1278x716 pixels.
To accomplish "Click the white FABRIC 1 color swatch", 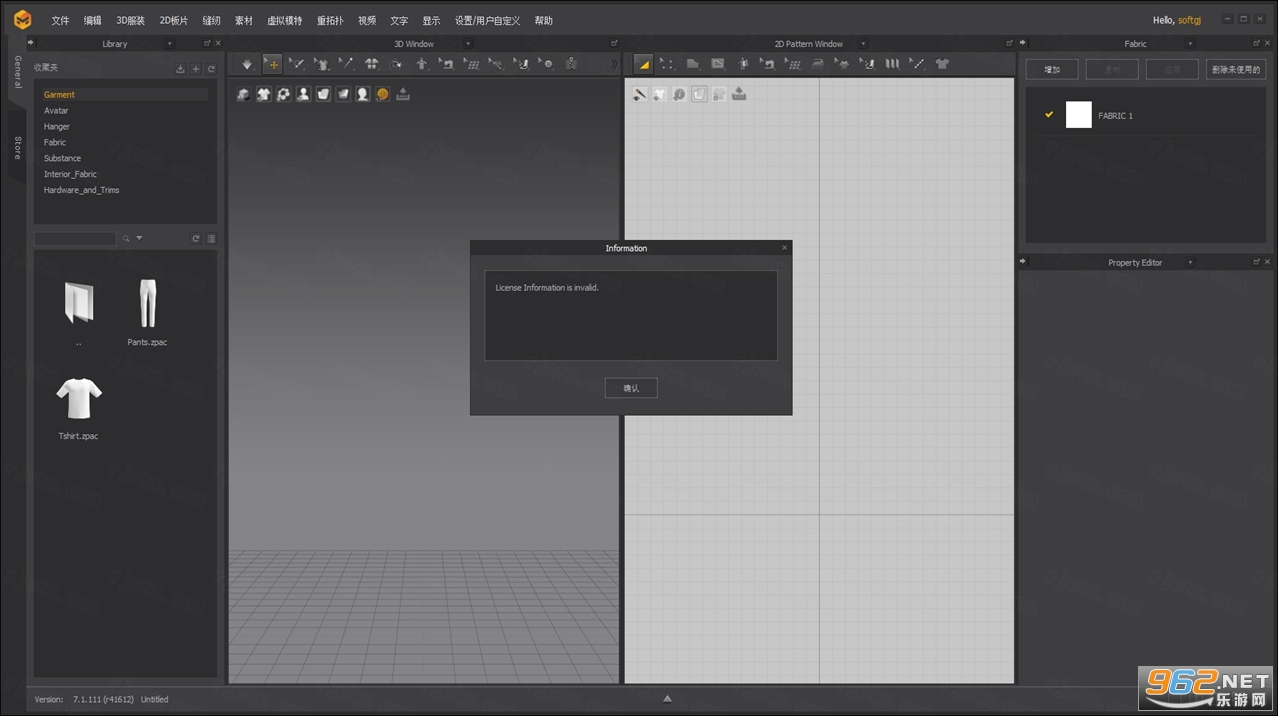I will coord(1079,115).
